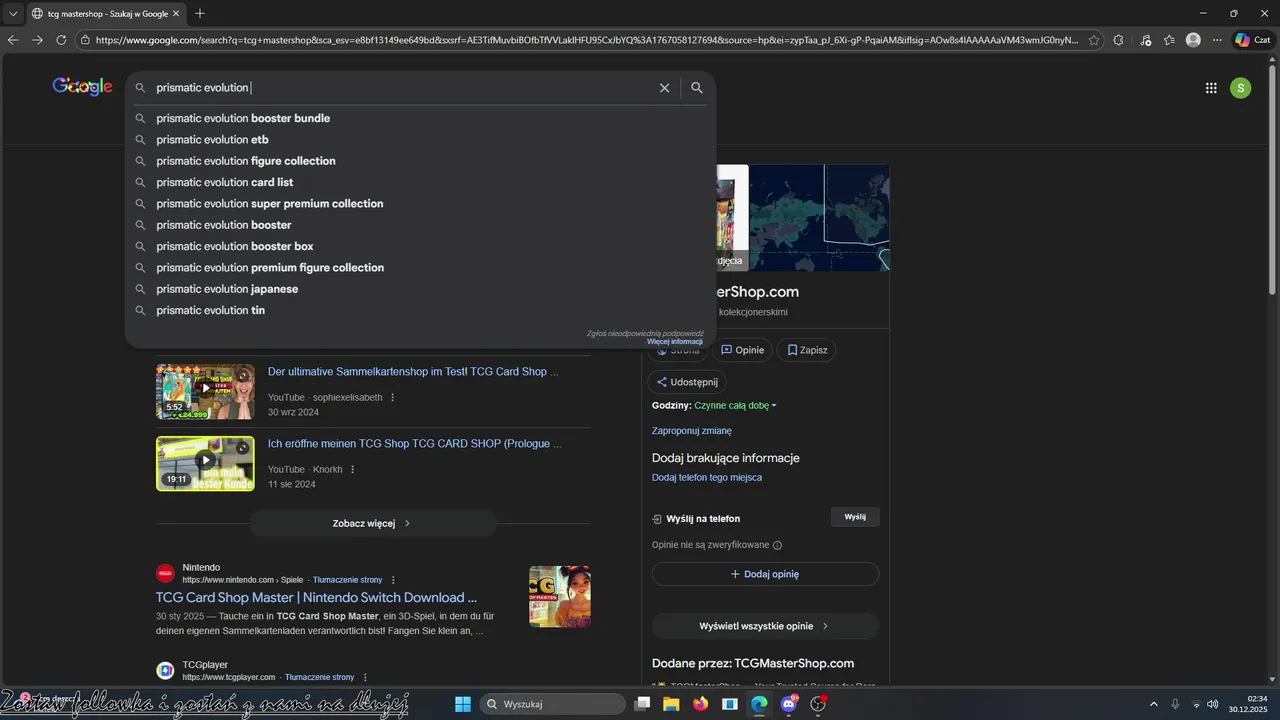
Task: Open TCG Card Shop Master Nintendo result
Action: pos(316,598)
